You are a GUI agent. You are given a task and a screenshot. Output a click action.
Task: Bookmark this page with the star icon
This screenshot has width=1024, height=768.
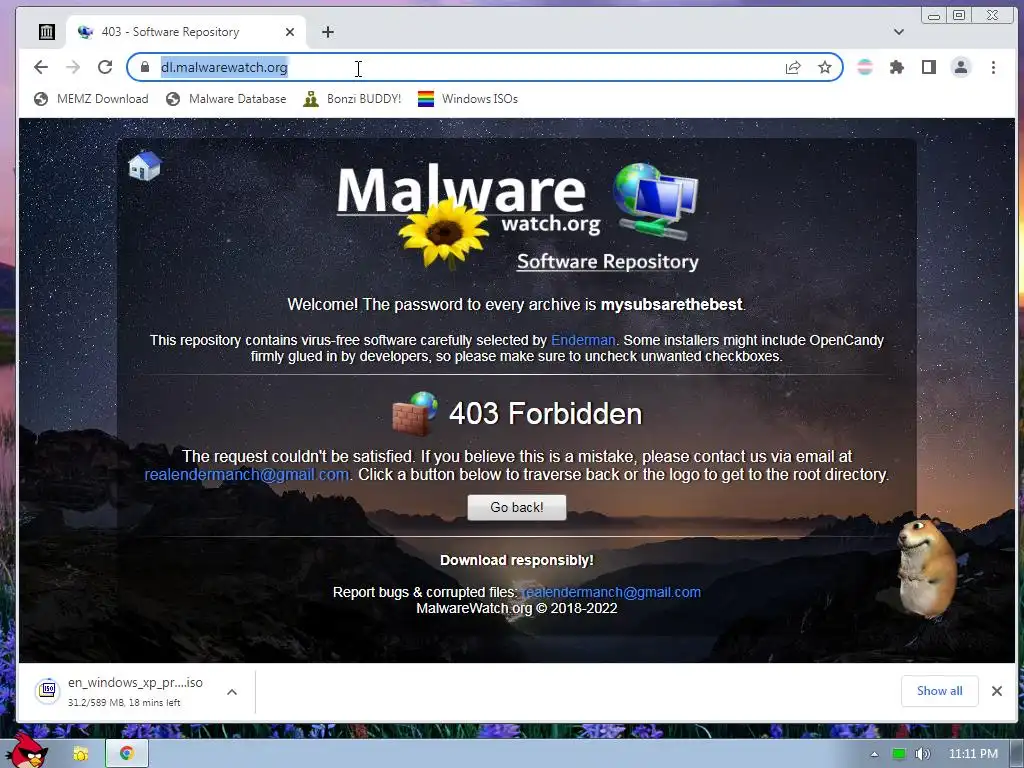pos(825,67)
